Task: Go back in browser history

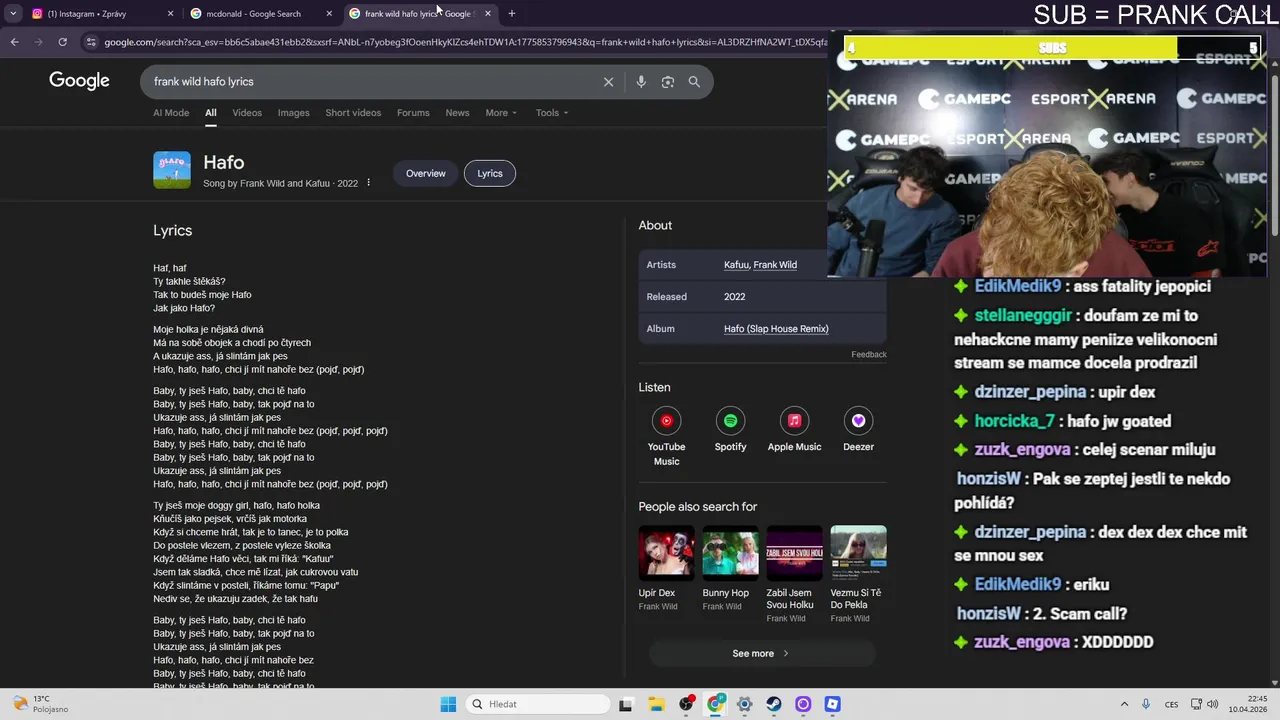Action: pyautogui.click(x=14, y=42)
